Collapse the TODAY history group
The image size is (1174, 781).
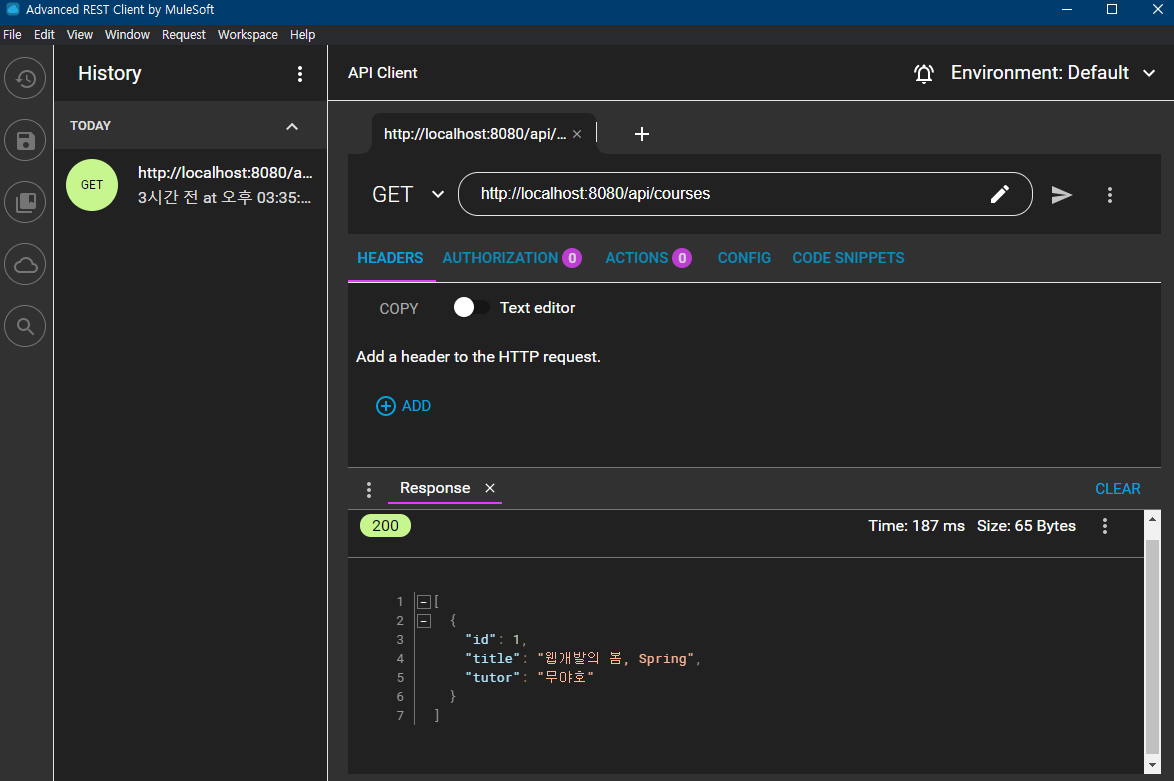(x=292, y=127)
